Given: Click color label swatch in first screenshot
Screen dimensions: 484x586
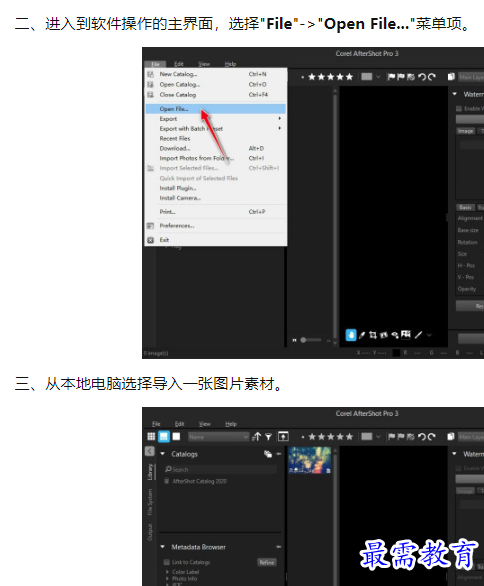Looking at the screenshot, I should pyautogui.click(x=367, y=77).
